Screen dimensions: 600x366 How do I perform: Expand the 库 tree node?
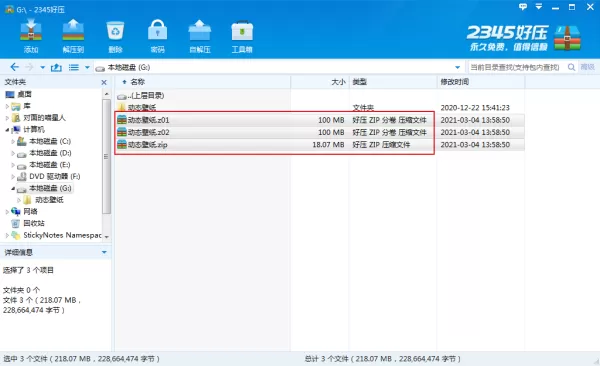pos(7,106)
